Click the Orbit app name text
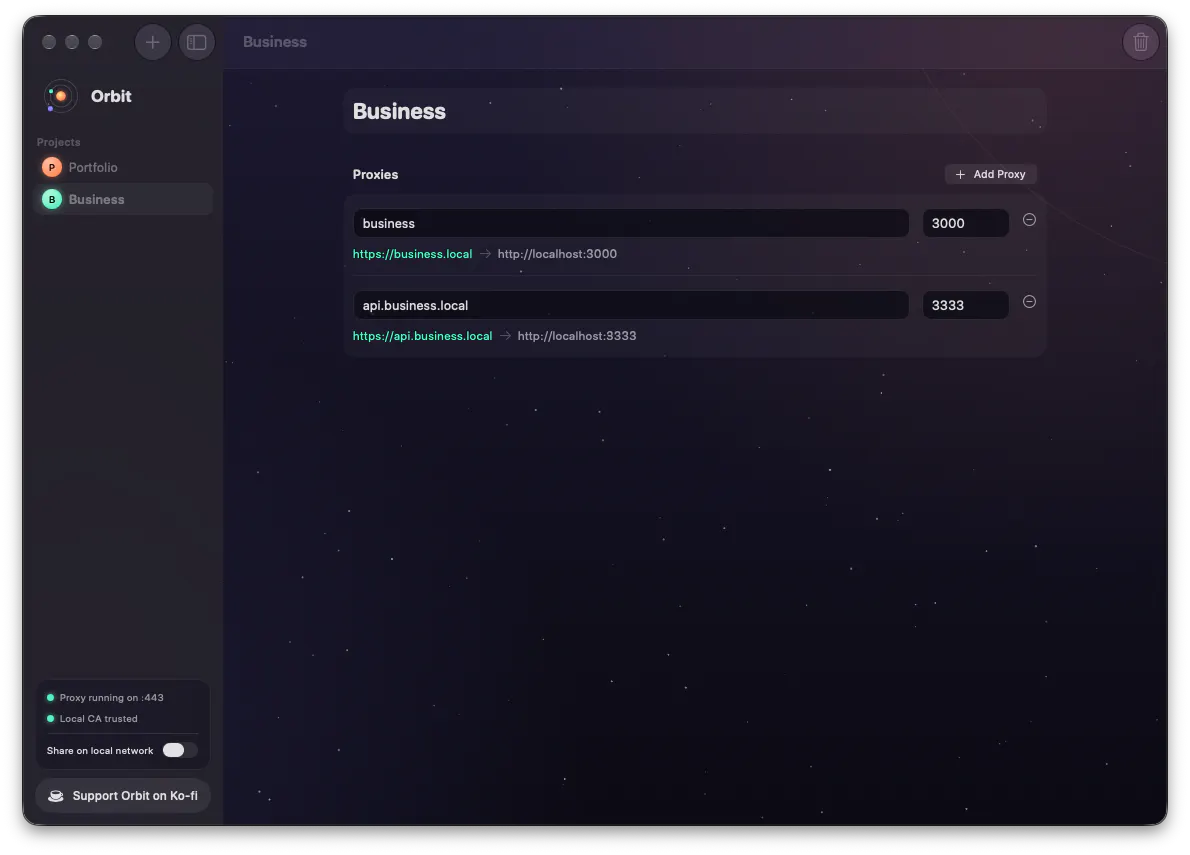The image size is (1190, 855). coord(111,96)
